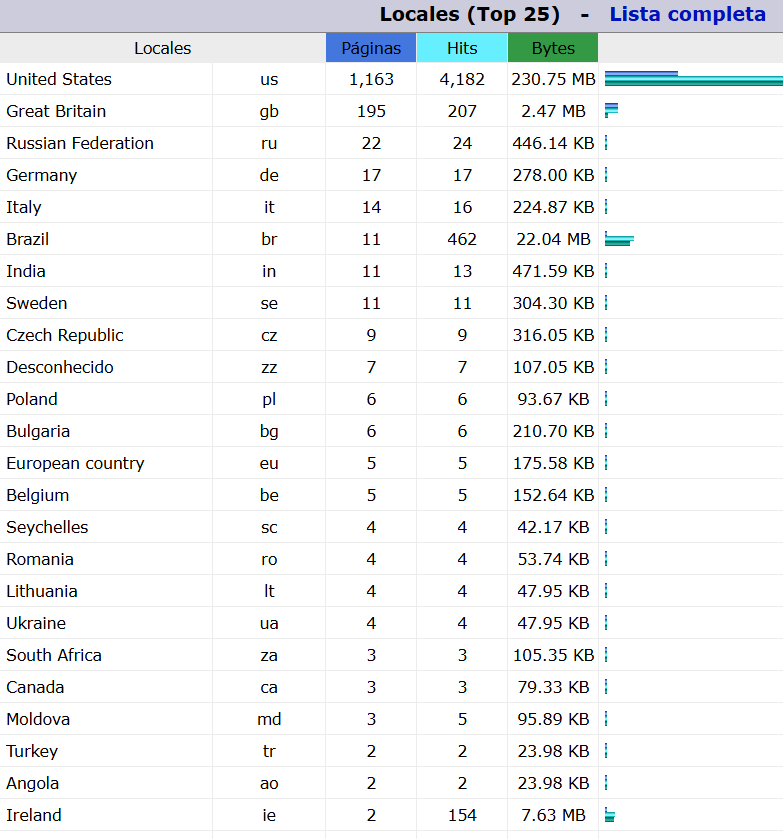Click the Ireland bar graph

click(x=610, y=815)
